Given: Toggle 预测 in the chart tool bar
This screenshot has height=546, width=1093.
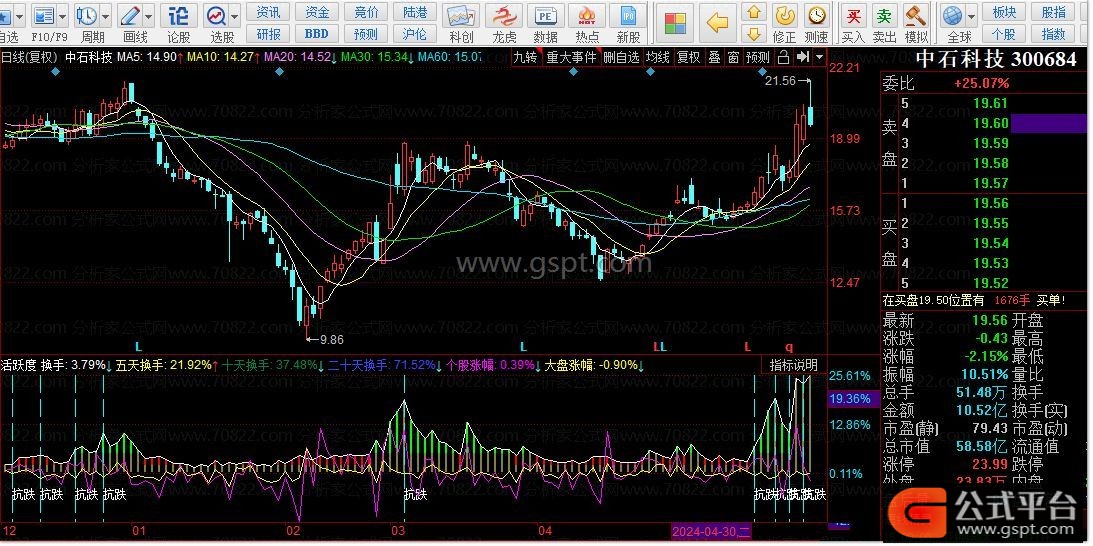Looking at the screenshot, I should pyautogui.click(x=758, y=57).
